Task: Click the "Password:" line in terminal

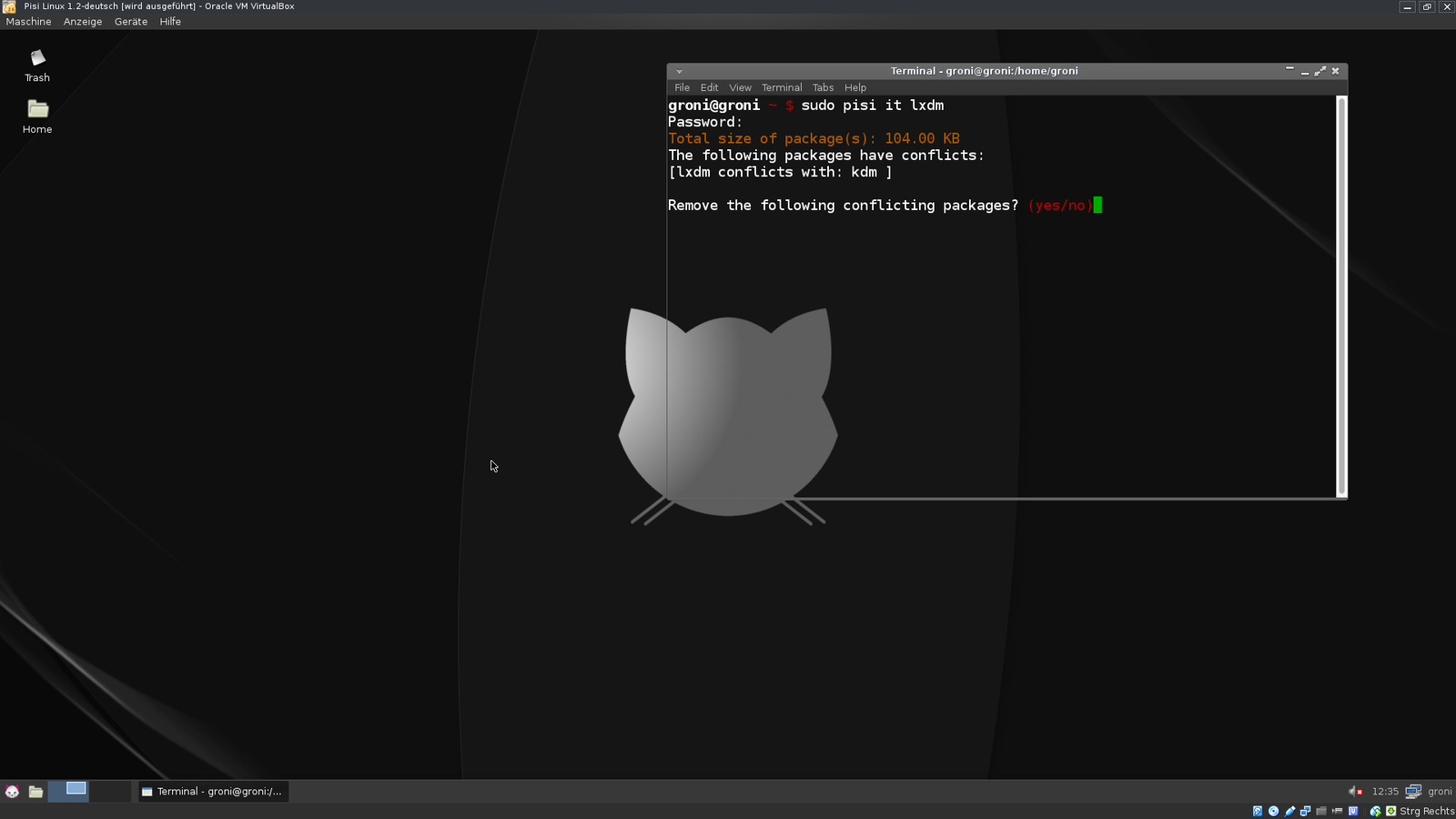Action: click(x=705, y=122)
